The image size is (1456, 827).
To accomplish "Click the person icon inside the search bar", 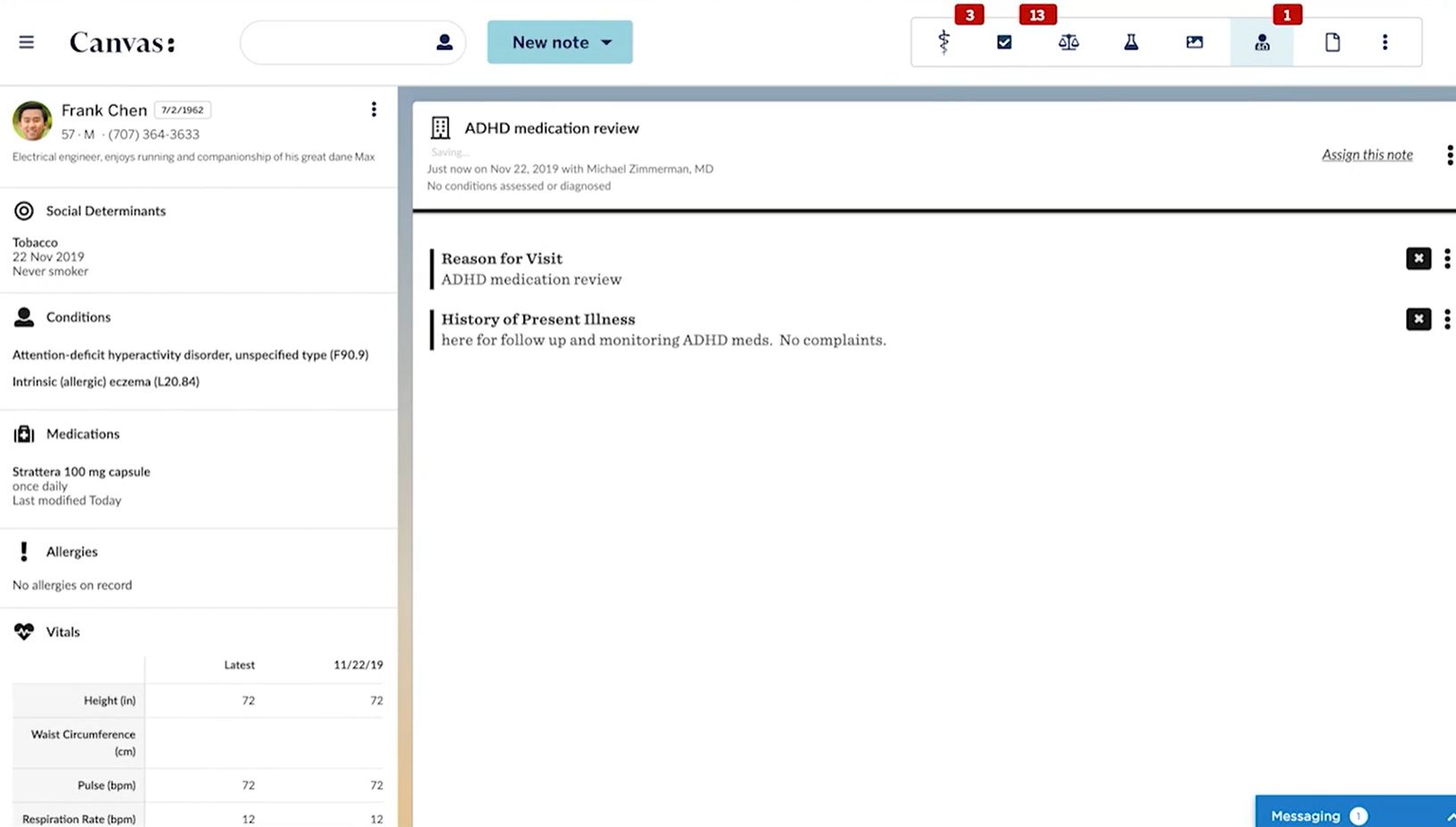I will tap(443, 42).
